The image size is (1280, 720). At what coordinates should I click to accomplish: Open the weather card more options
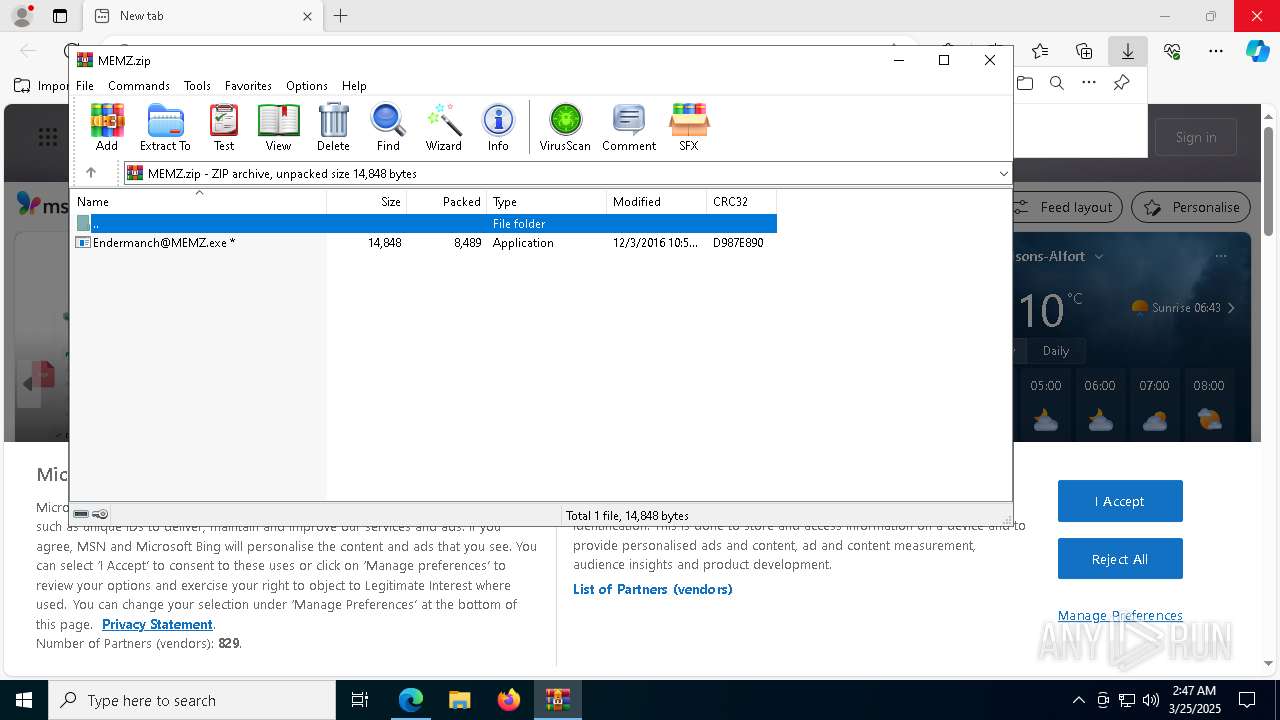point(1221,256)
